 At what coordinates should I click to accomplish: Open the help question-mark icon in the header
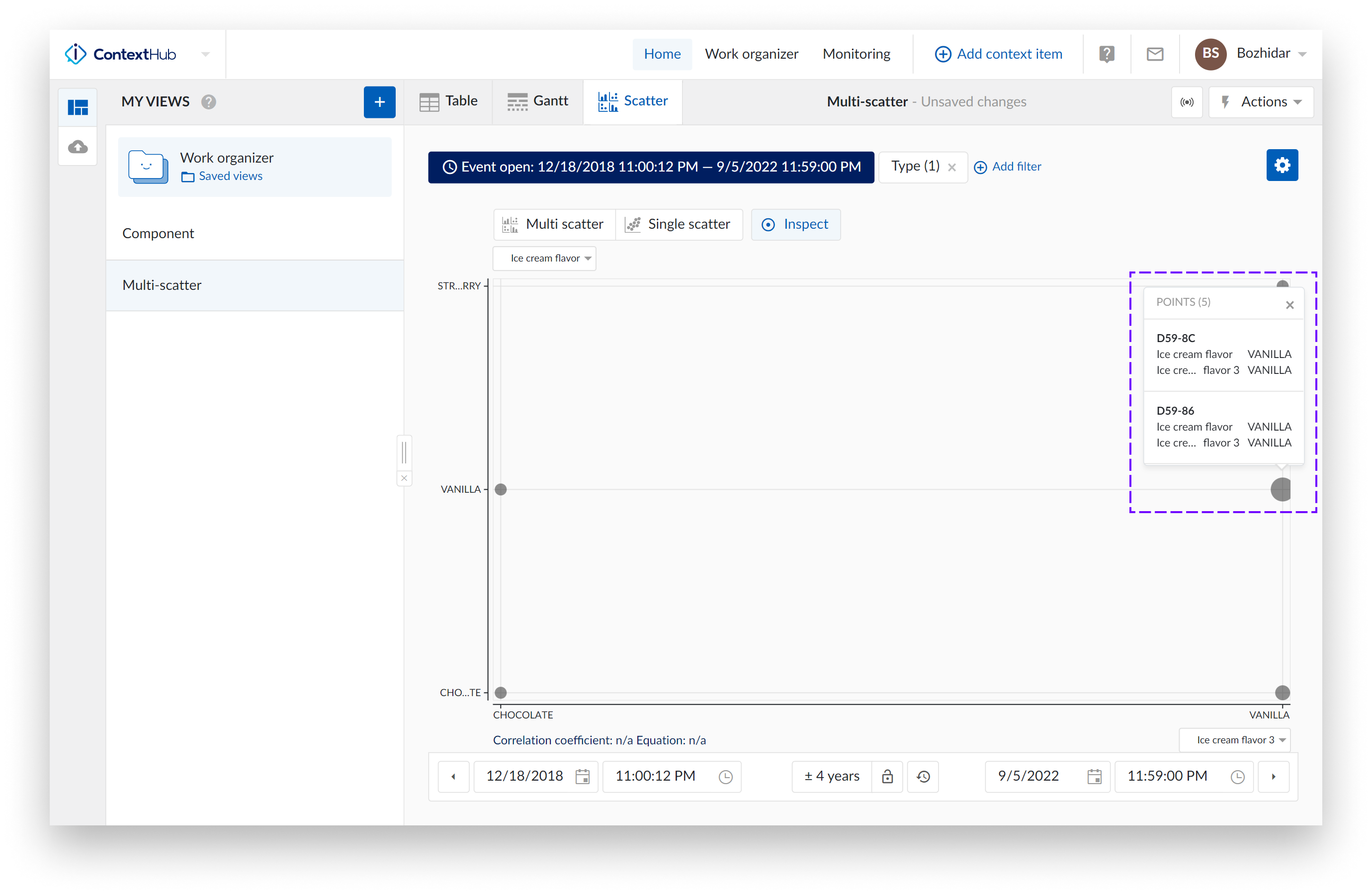tap(1106, 54)
